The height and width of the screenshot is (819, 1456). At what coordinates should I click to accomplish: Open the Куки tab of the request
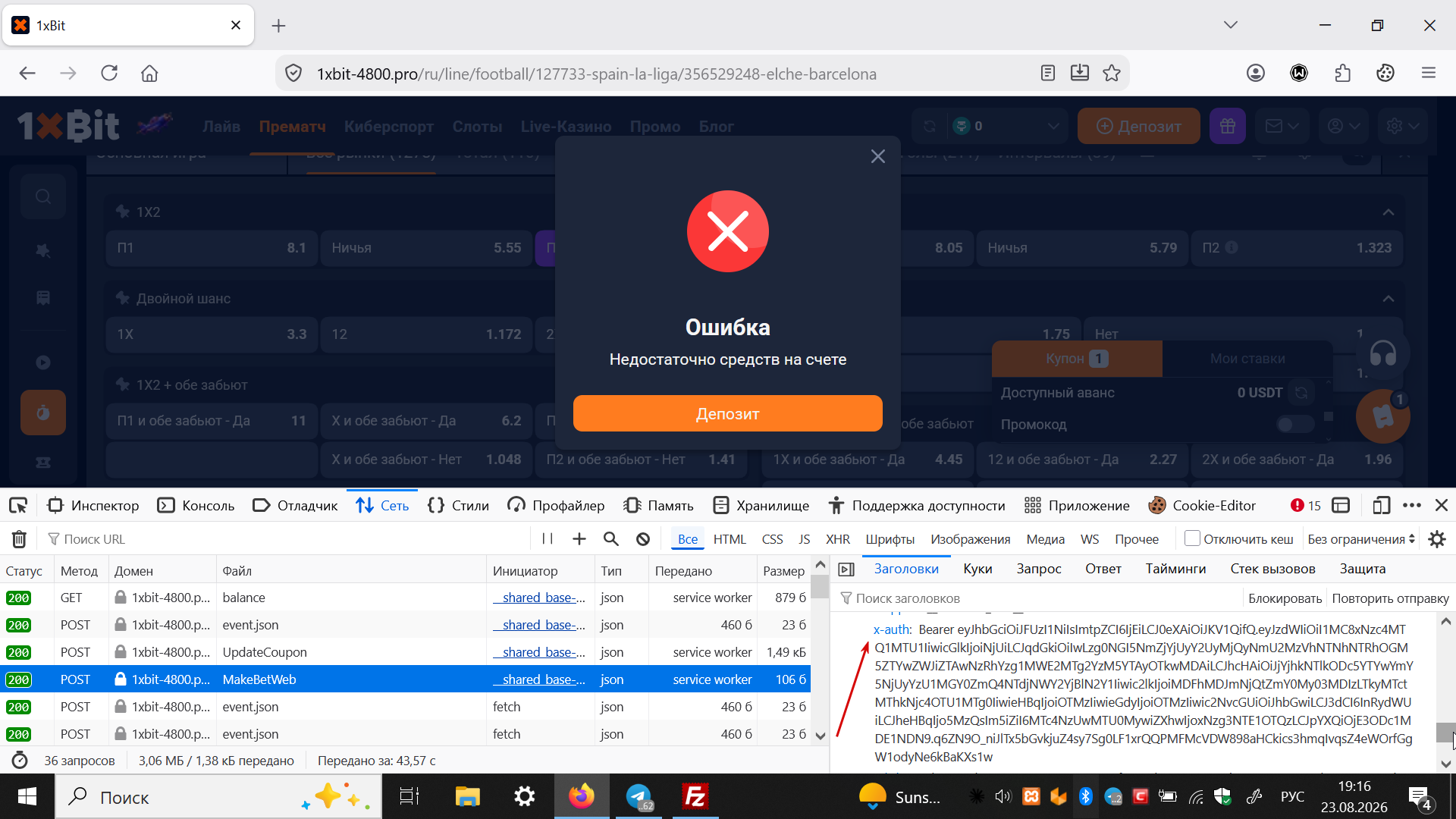tap(977, 569)
